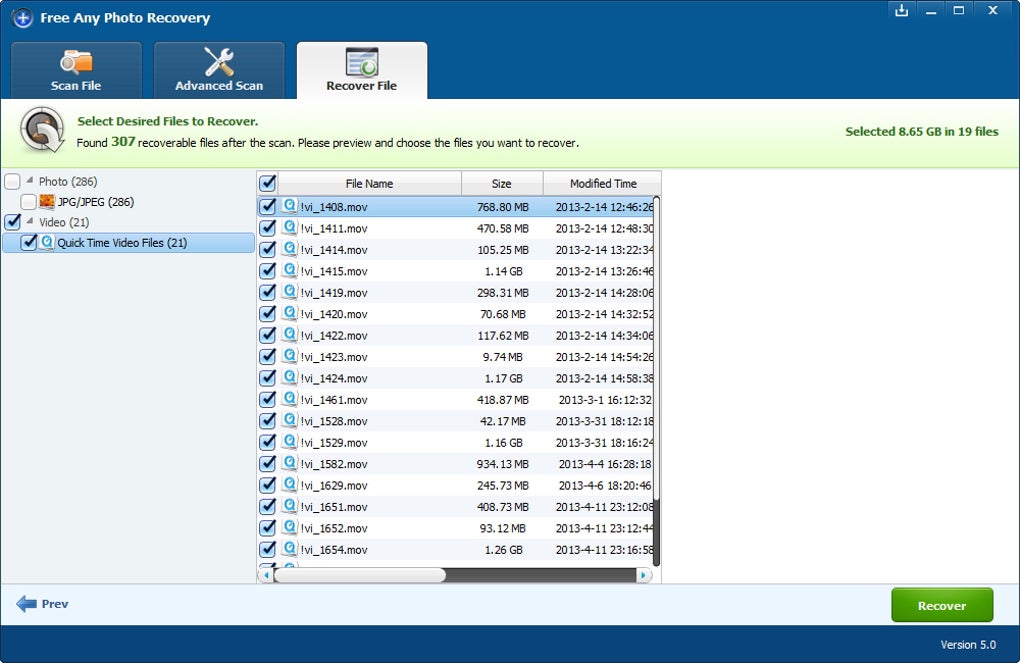
Task: Select the Recover File tab
Action: click(x=362, y=70)
